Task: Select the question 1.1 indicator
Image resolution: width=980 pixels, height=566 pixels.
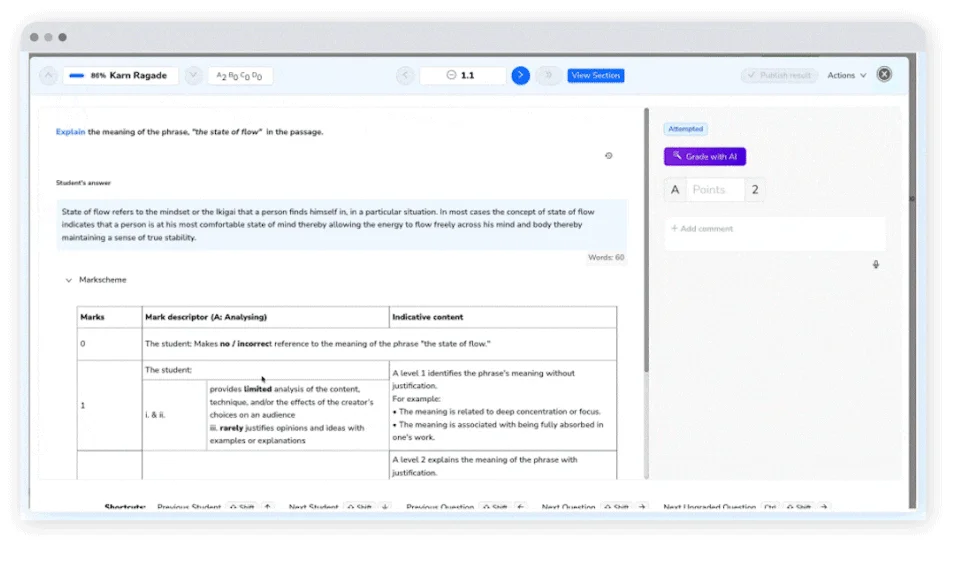Action: 461,76
